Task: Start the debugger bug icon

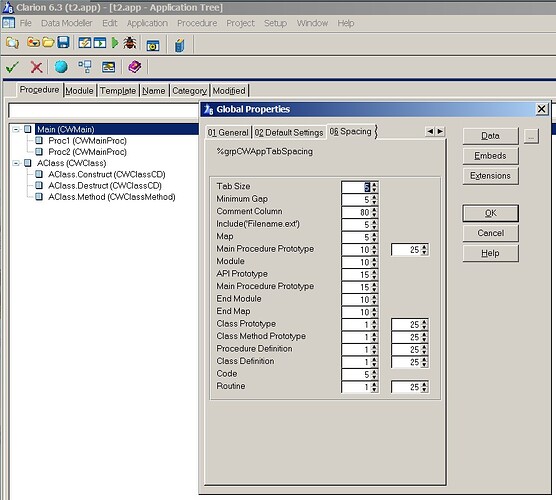Action: (x=130, y=43)
